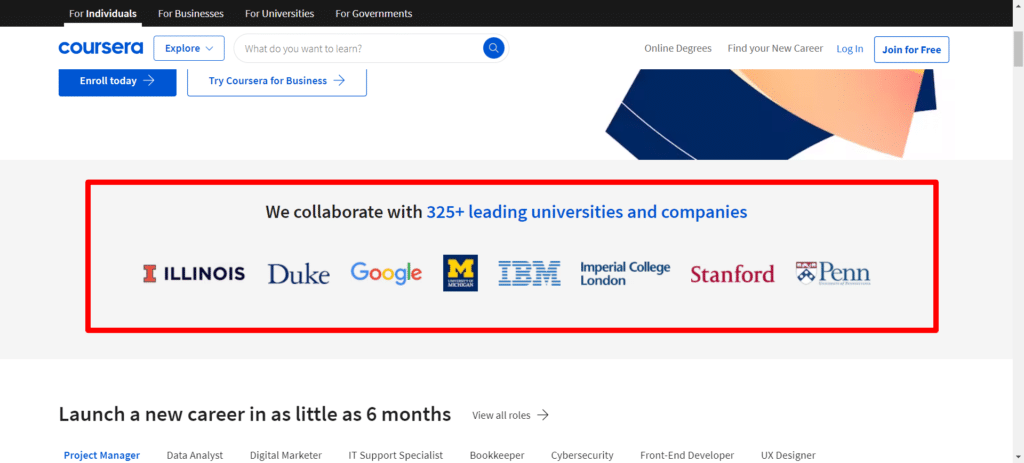
Task: Open the Imperial College London logo
Action: click(625, 274)
